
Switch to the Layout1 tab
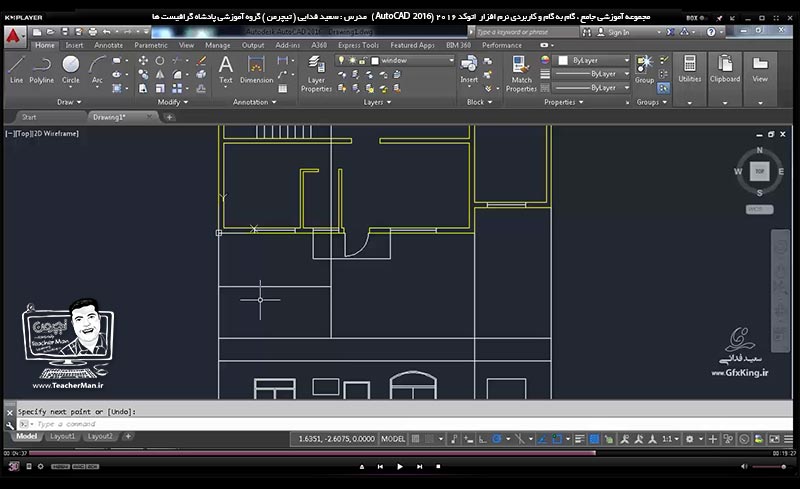point(62,436)
